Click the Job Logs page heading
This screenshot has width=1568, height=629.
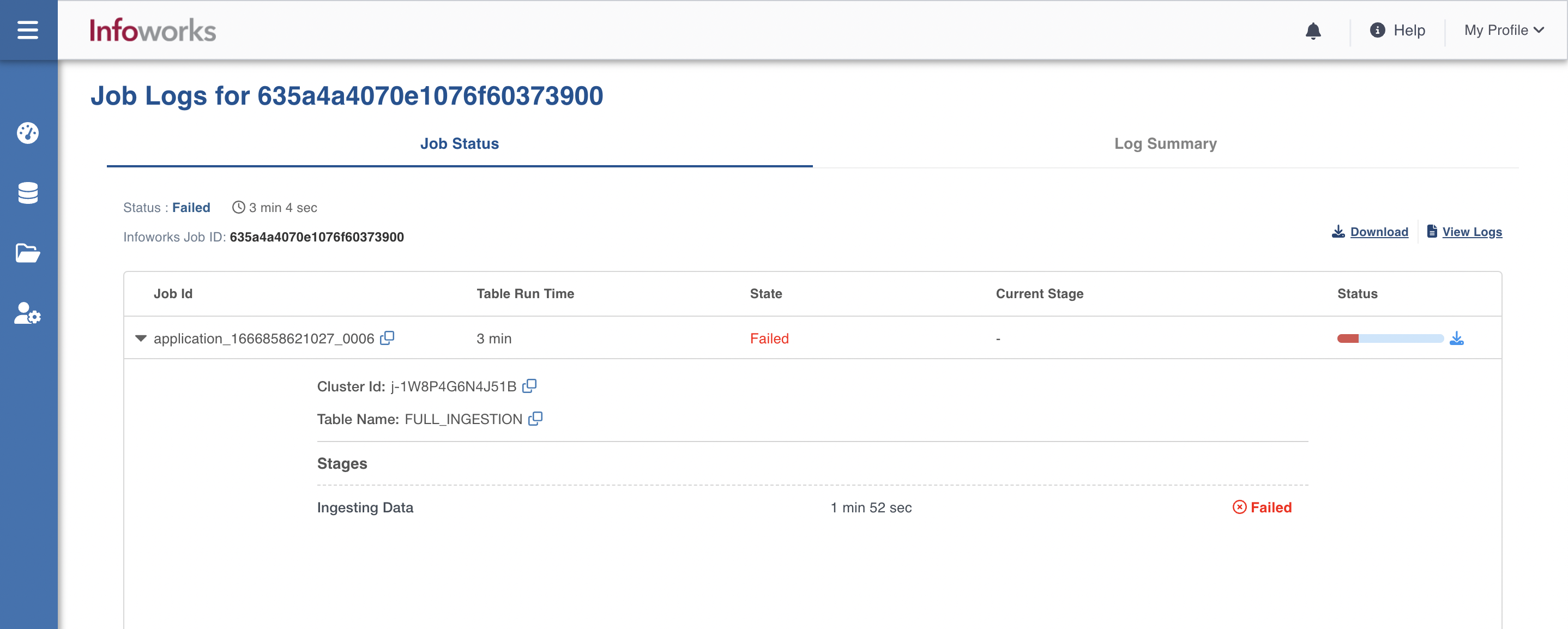346,95
